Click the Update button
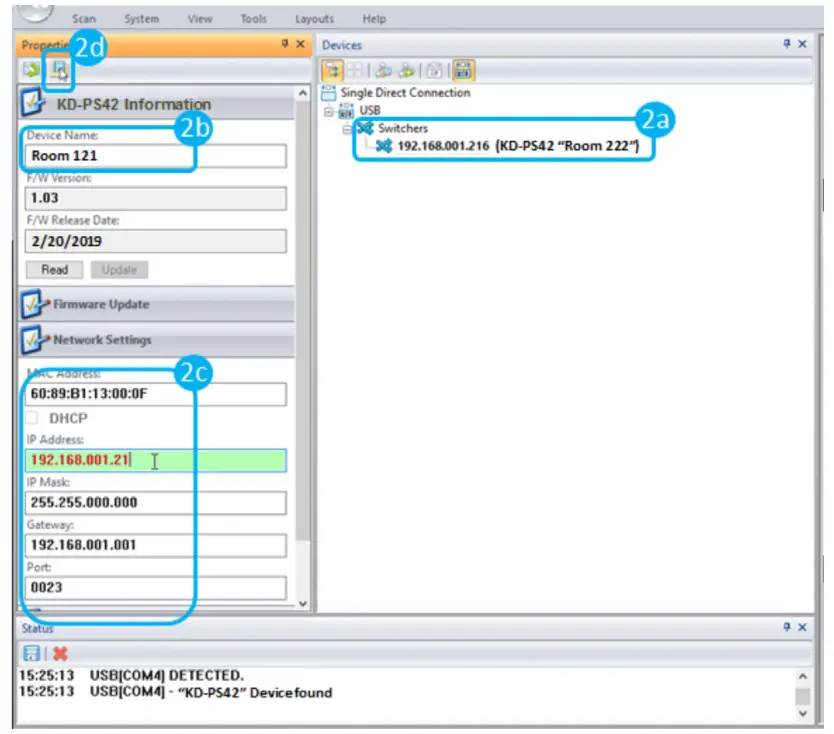The width and height of the screenshot is (834, 734). pyautogui.click(x=119, y=270)
